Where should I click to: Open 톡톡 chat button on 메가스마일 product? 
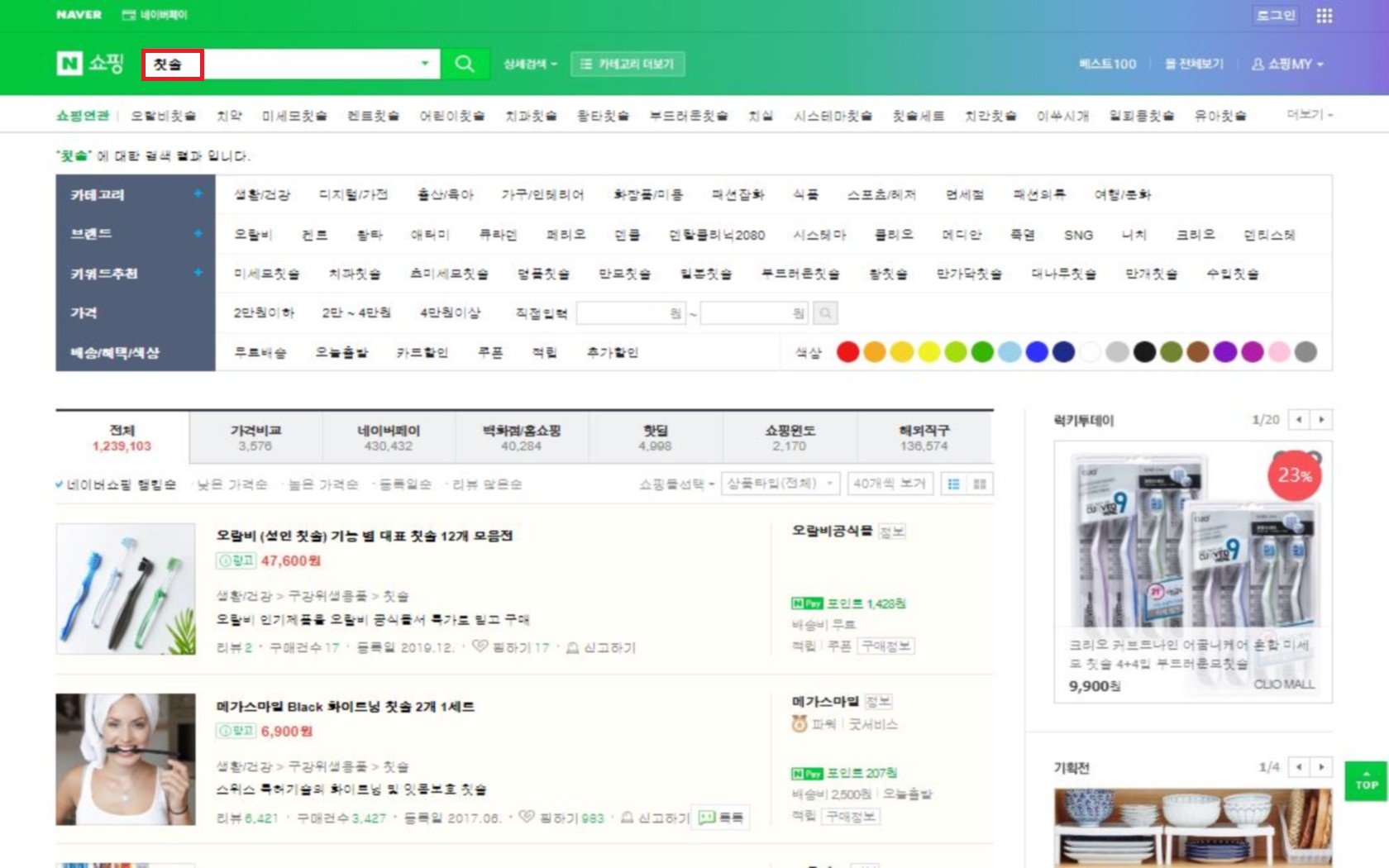pyautogui.click(x=720, y=818)
